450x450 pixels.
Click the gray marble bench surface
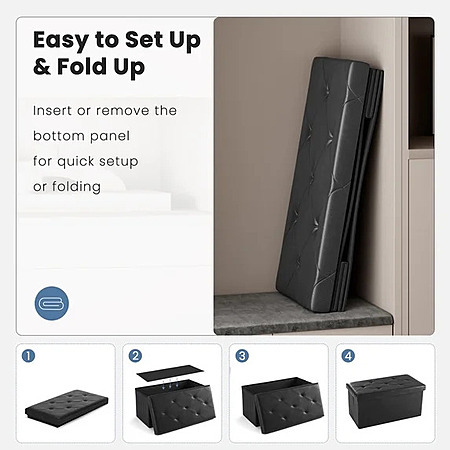303,313
